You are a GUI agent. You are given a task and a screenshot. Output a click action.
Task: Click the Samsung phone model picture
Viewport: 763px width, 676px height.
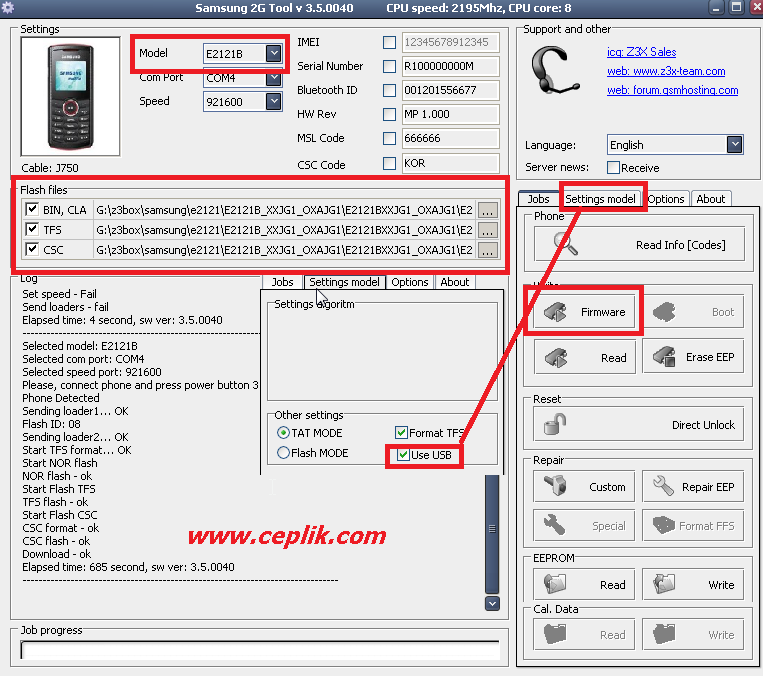pos(71,97)
